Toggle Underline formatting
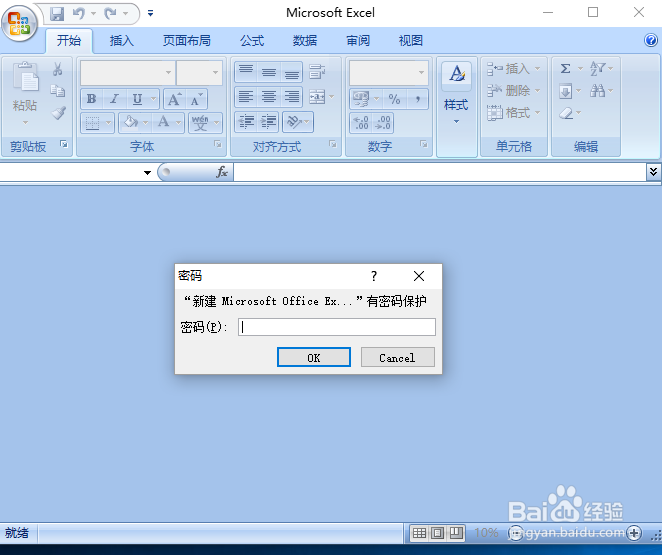 point(137,99)
